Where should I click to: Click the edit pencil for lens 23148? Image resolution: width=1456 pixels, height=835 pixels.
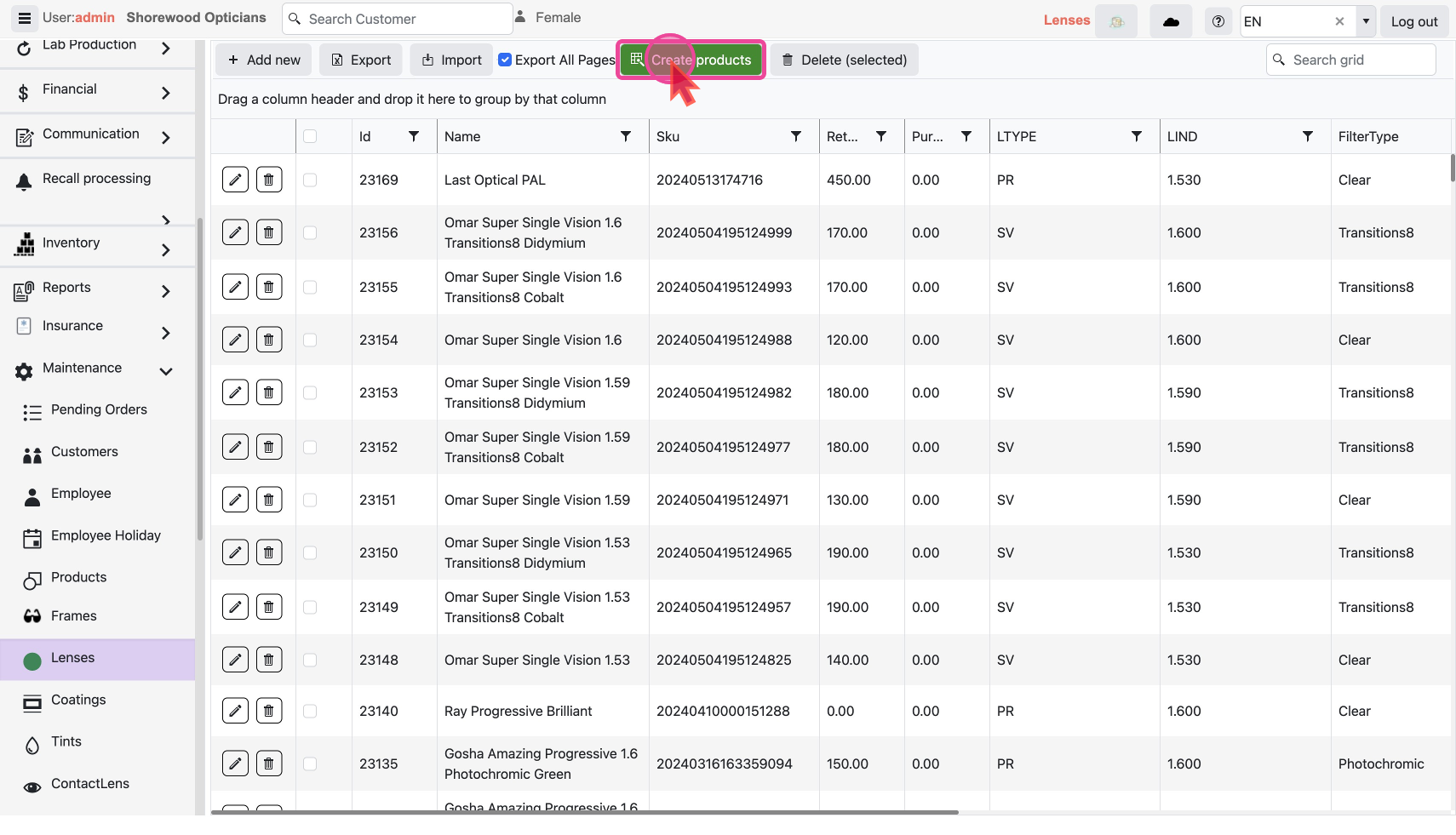[235, 660]
